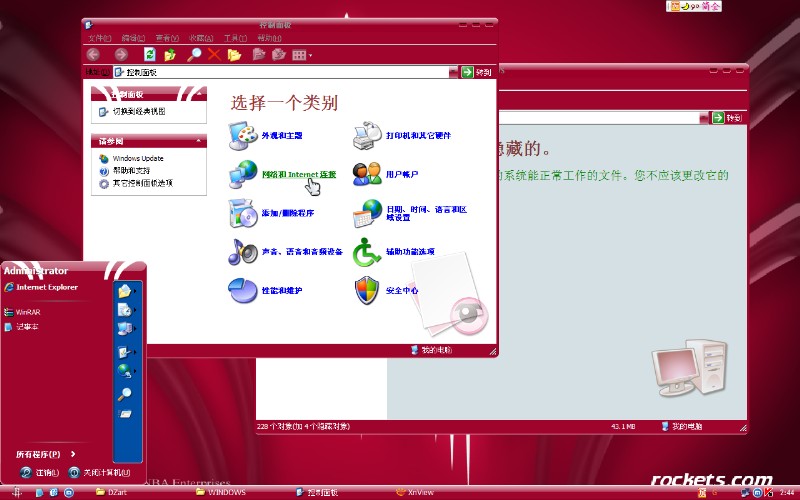Click the 外观和主题 category text
The height and width of the screenshot is (500, 800).
[282, 135]
